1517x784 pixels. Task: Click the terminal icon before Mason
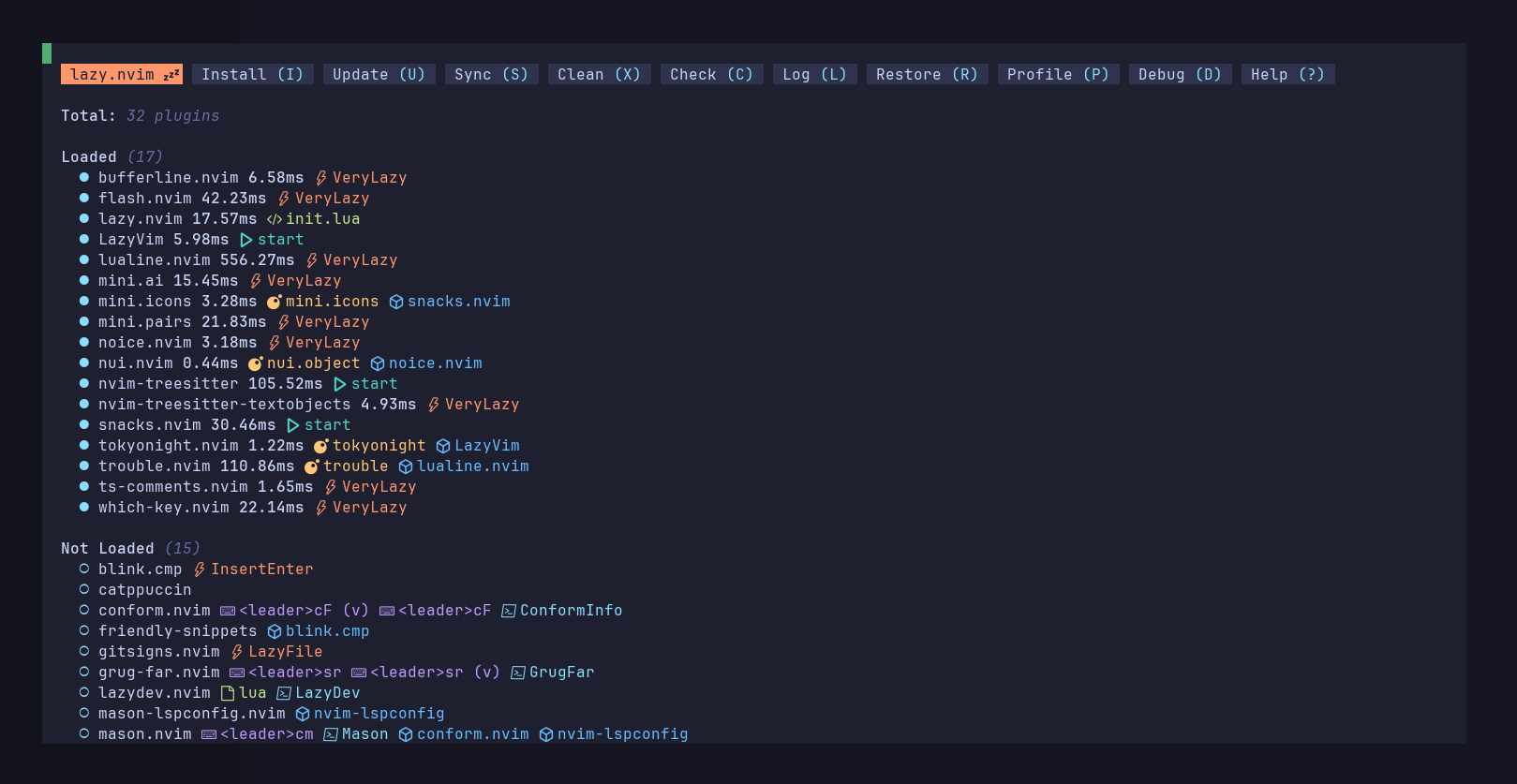point(331,734)
